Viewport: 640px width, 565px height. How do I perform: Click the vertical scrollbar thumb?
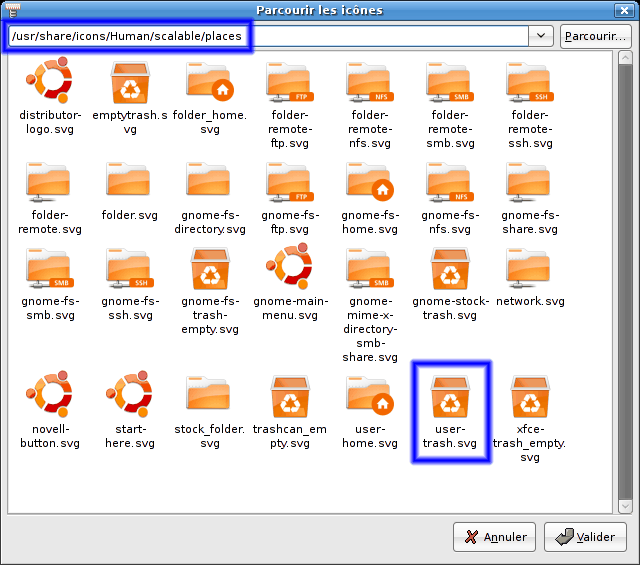pos(625,282)
